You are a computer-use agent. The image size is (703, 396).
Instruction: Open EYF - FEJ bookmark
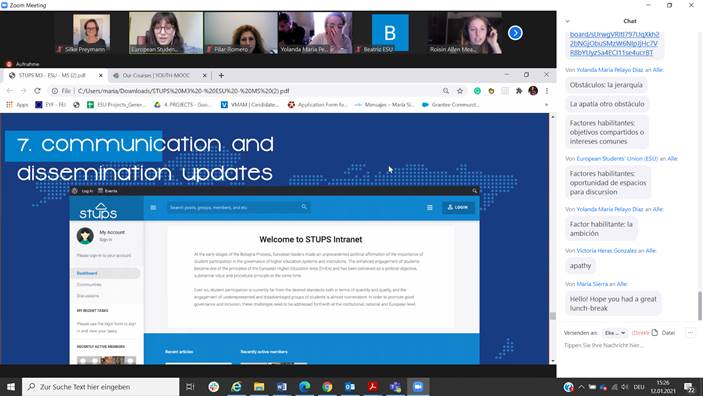[51, 104]
